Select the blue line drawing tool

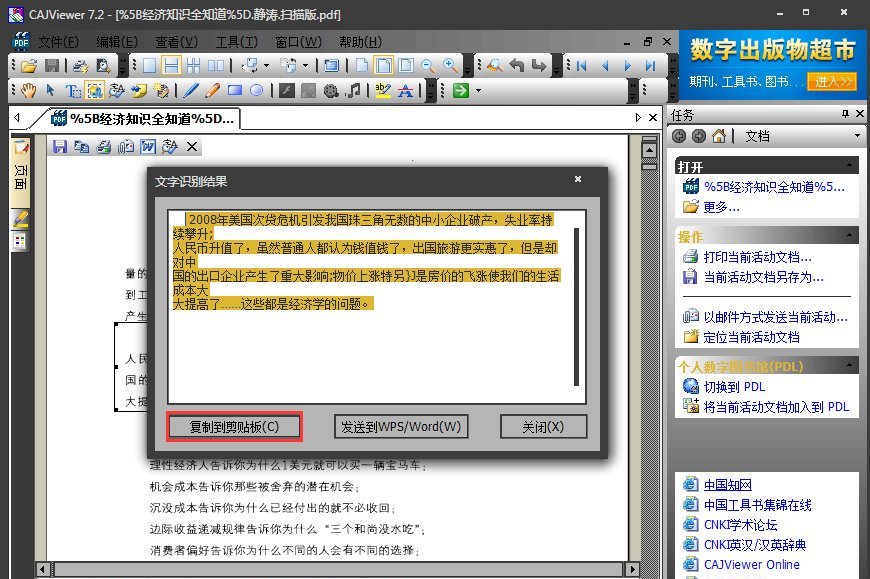[190, 90]
